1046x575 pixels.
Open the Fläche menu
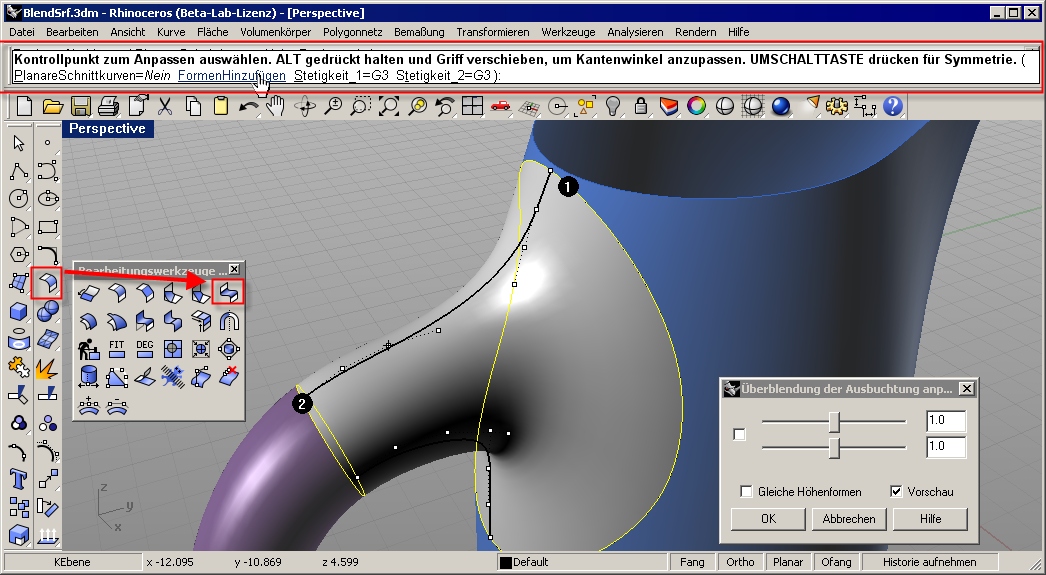pos(212,32)
